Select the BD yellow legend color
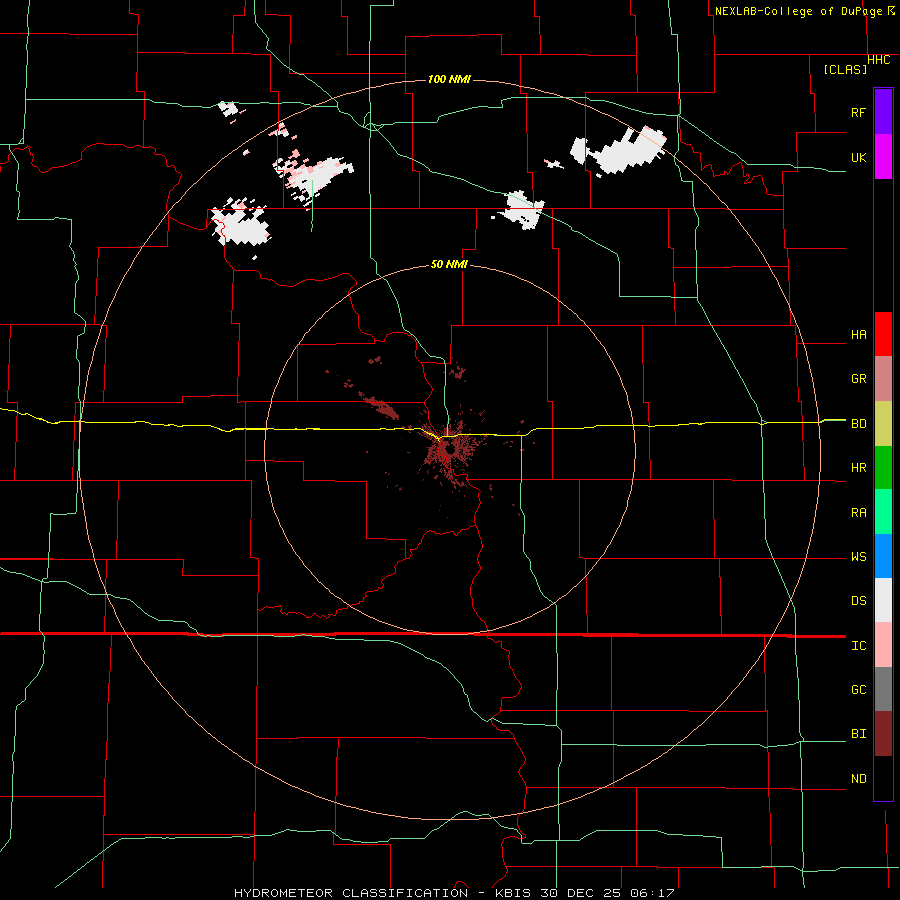This screenshot has width=900, height=900. (883, 424)
